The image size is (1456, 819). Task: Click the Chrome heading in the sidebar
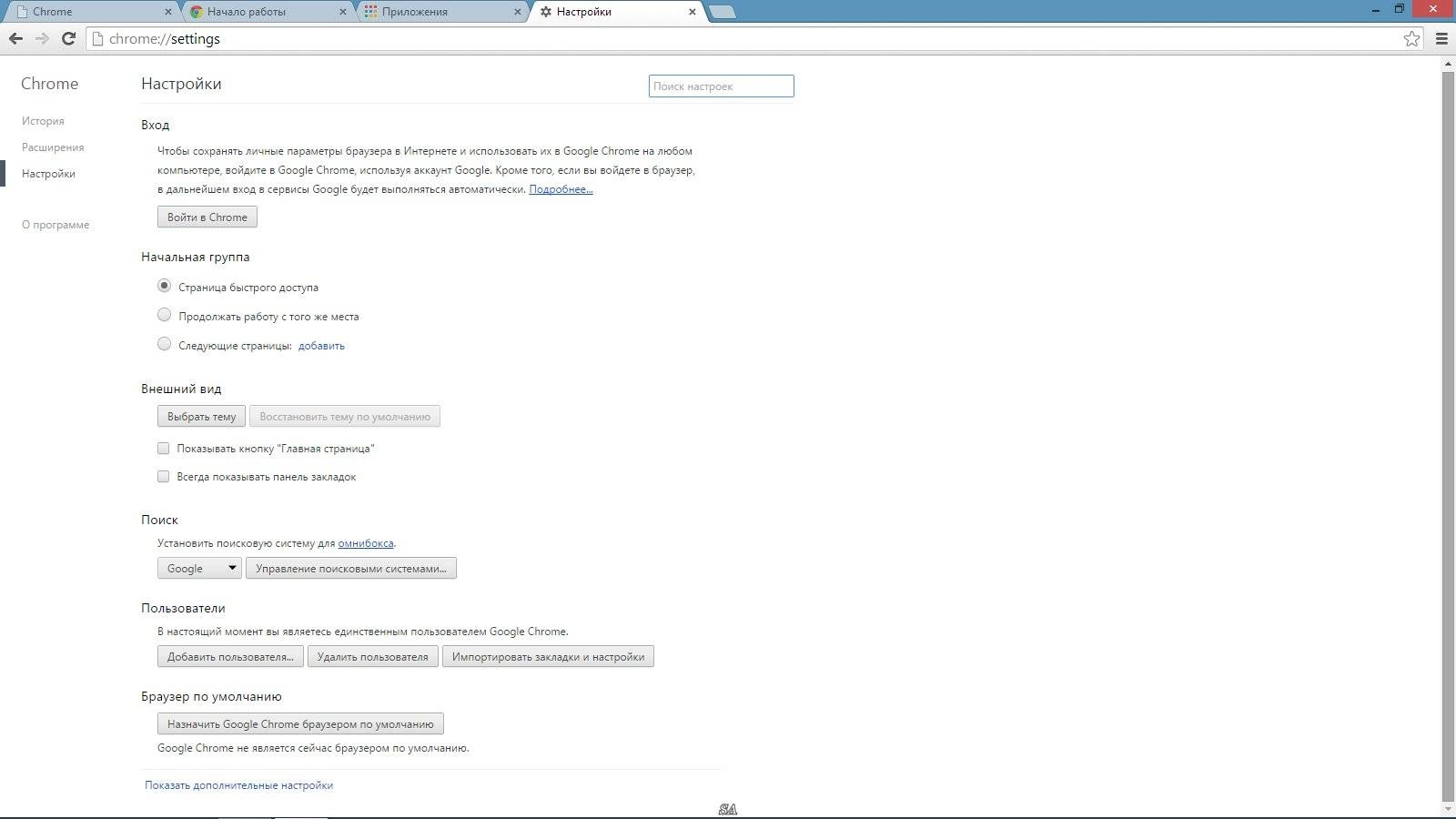(49, 83)
